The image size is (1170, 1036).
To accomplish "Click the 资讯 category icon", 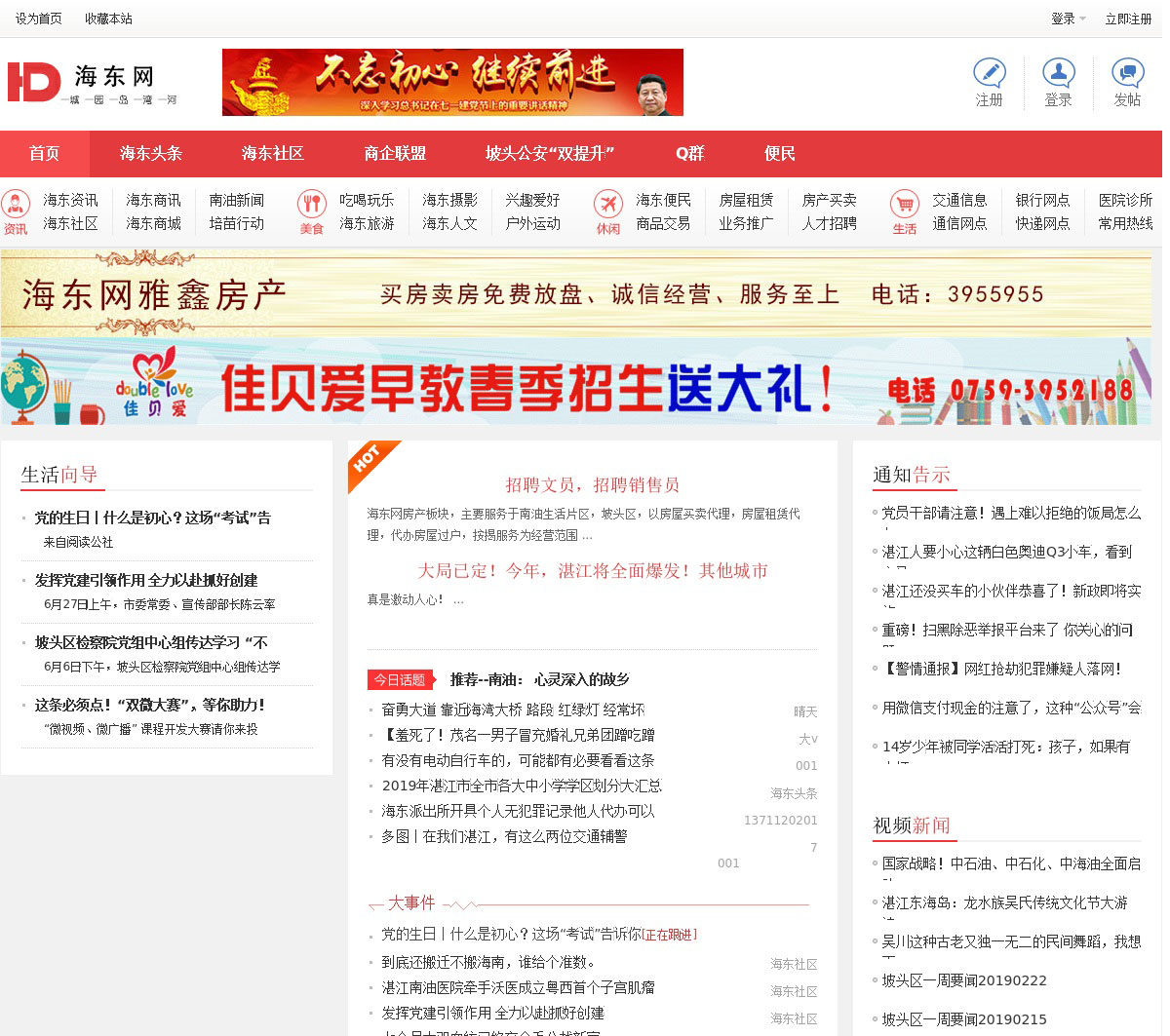I will click(x=16, y=205).
